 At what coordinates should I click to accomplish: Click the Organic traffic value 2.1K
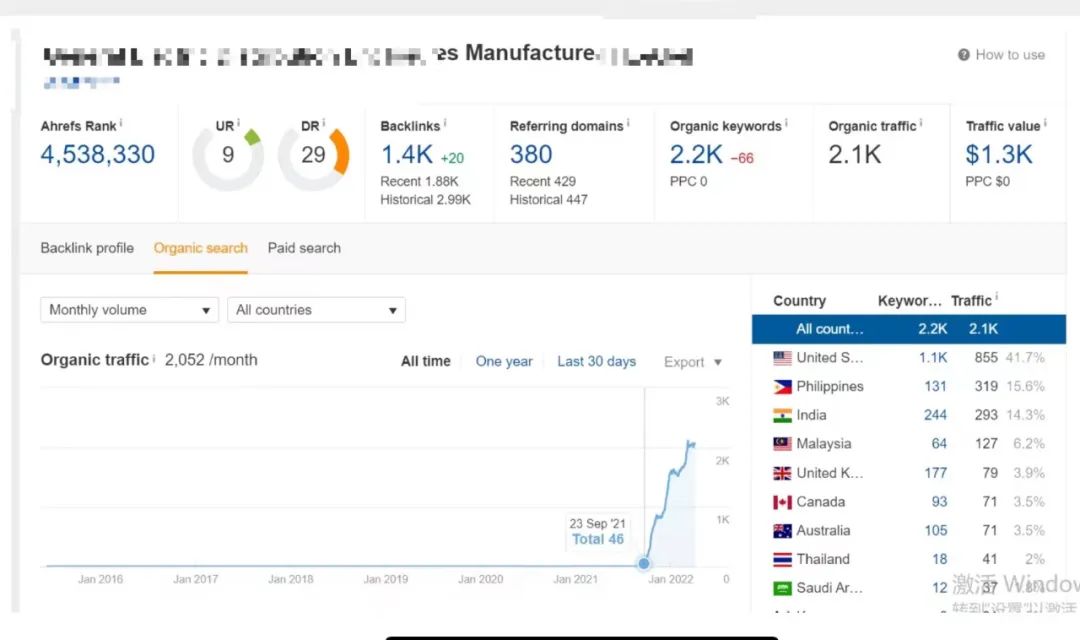tap(855, 154)
